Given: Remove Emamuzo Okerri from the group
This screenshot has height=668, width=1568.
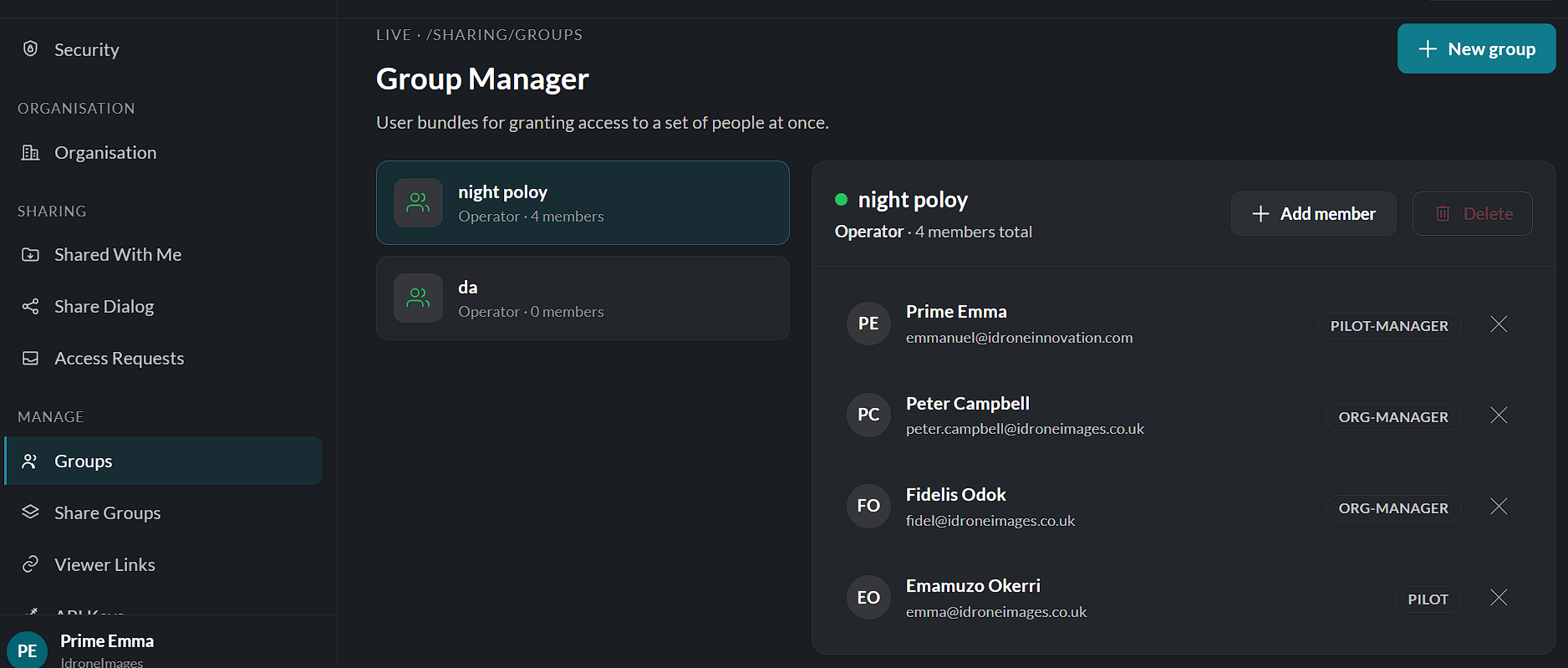Looking at the screenshot, I should [1499, 598].
